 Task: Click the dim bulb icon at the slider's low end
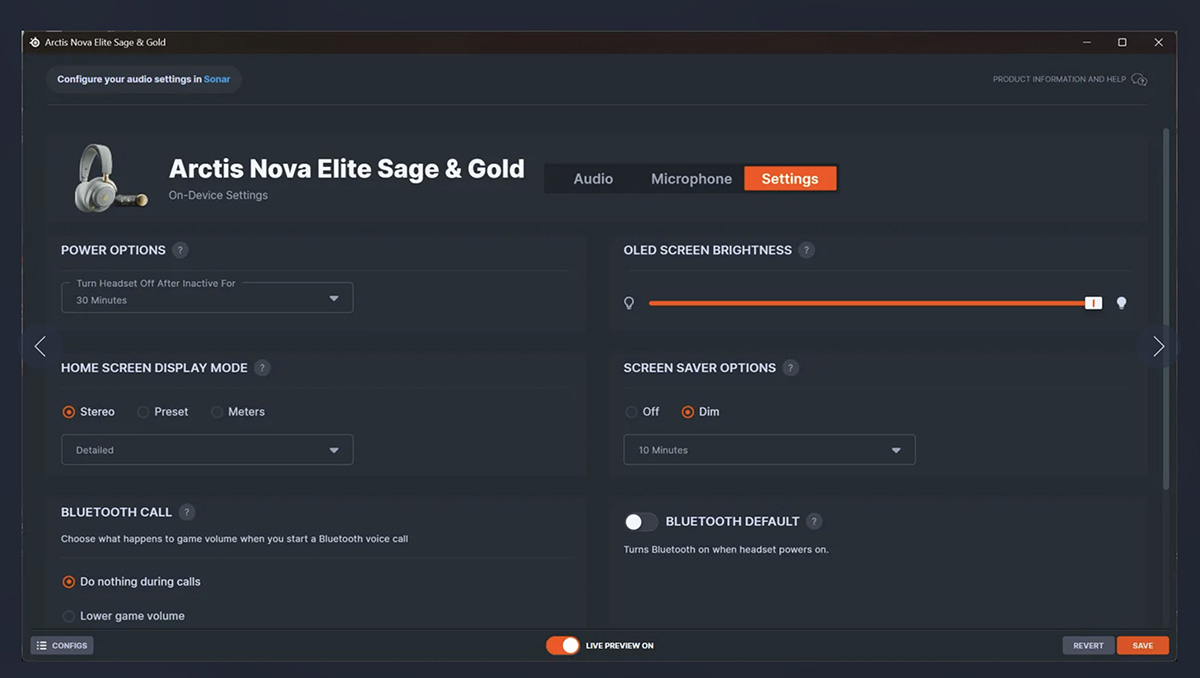click(x=629, y=303)
